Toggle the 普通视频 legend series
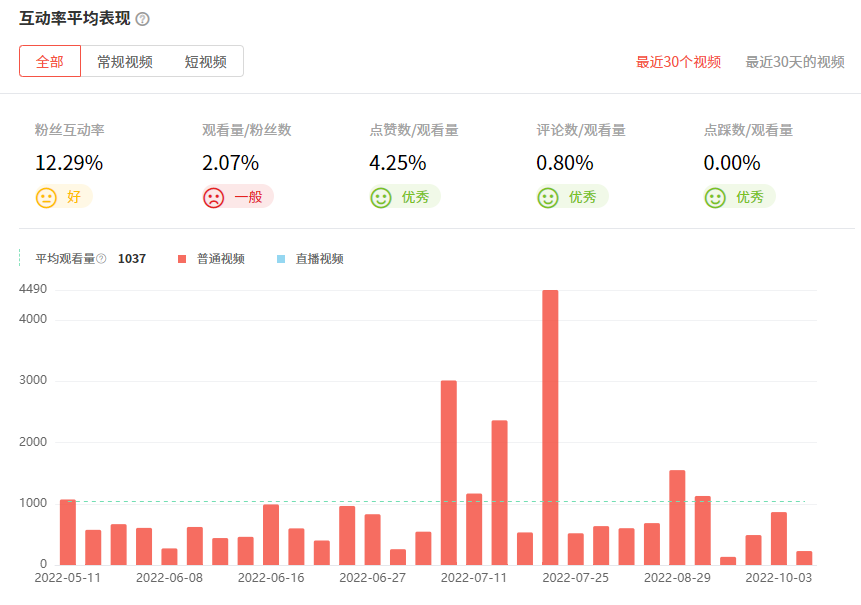This screenshot has width=861, height=605. 220,259
